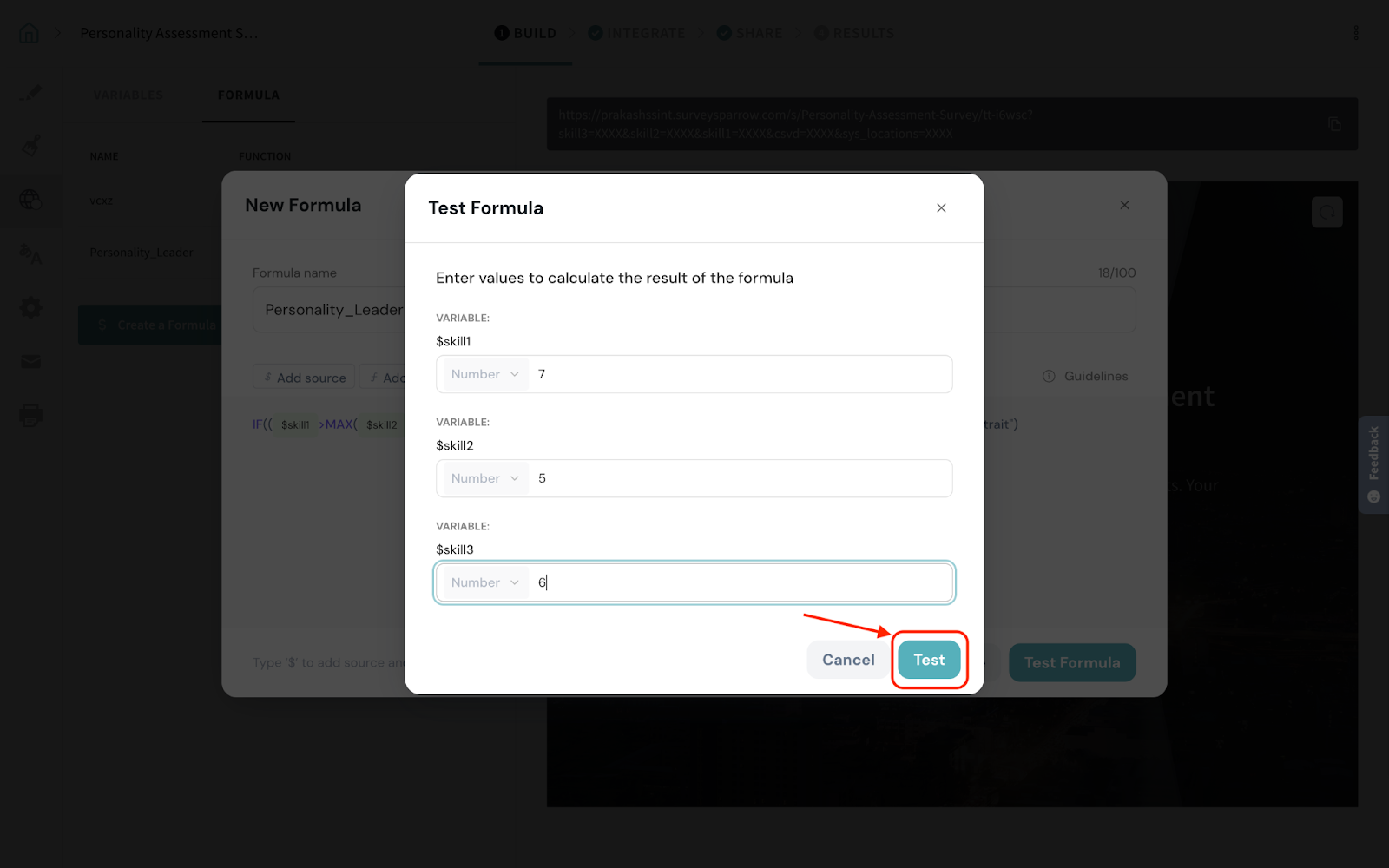This screenshot has height=868, width=1389.
Task: Copy the survey URL with copy icon
Action: pyautogui.click(x=1334, y=124)
